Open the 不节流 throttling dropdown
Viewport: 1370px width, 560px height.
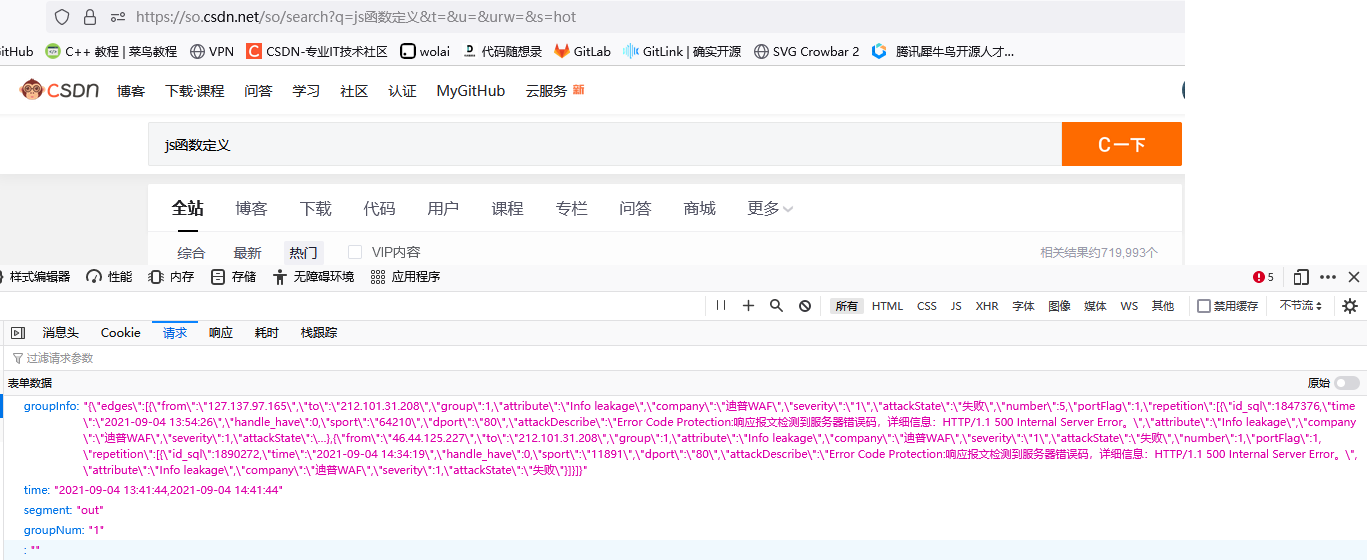(x=1301, y=306)
